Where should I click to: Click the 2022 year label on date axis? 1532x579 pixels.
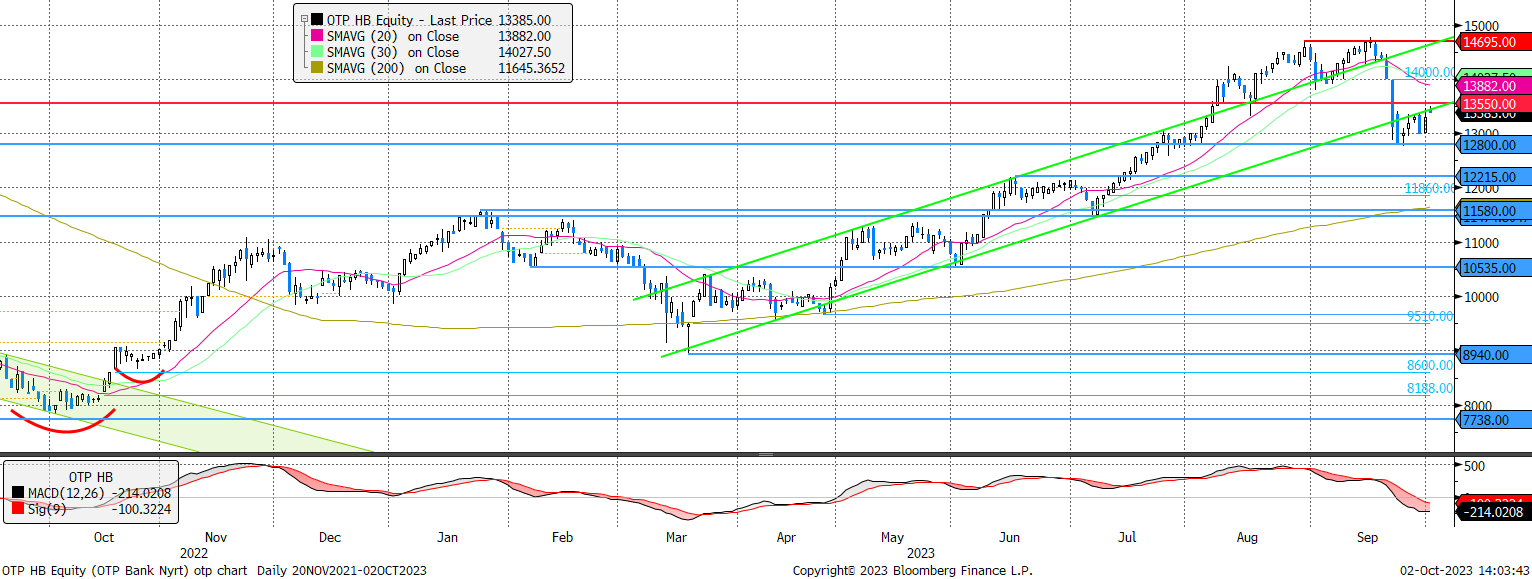click(195, 551)
